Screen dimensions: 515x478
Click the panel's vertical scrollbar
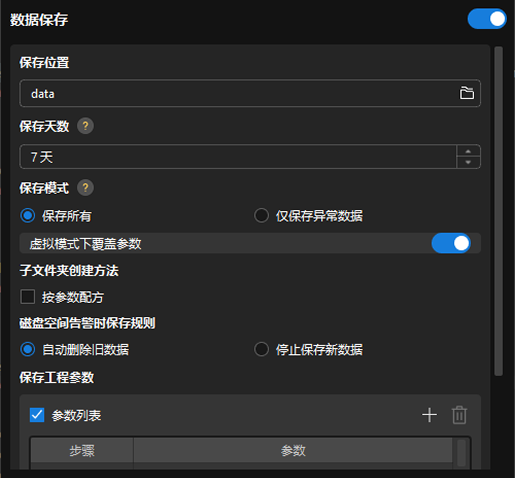pyautogui.click(x=498, y=211)
